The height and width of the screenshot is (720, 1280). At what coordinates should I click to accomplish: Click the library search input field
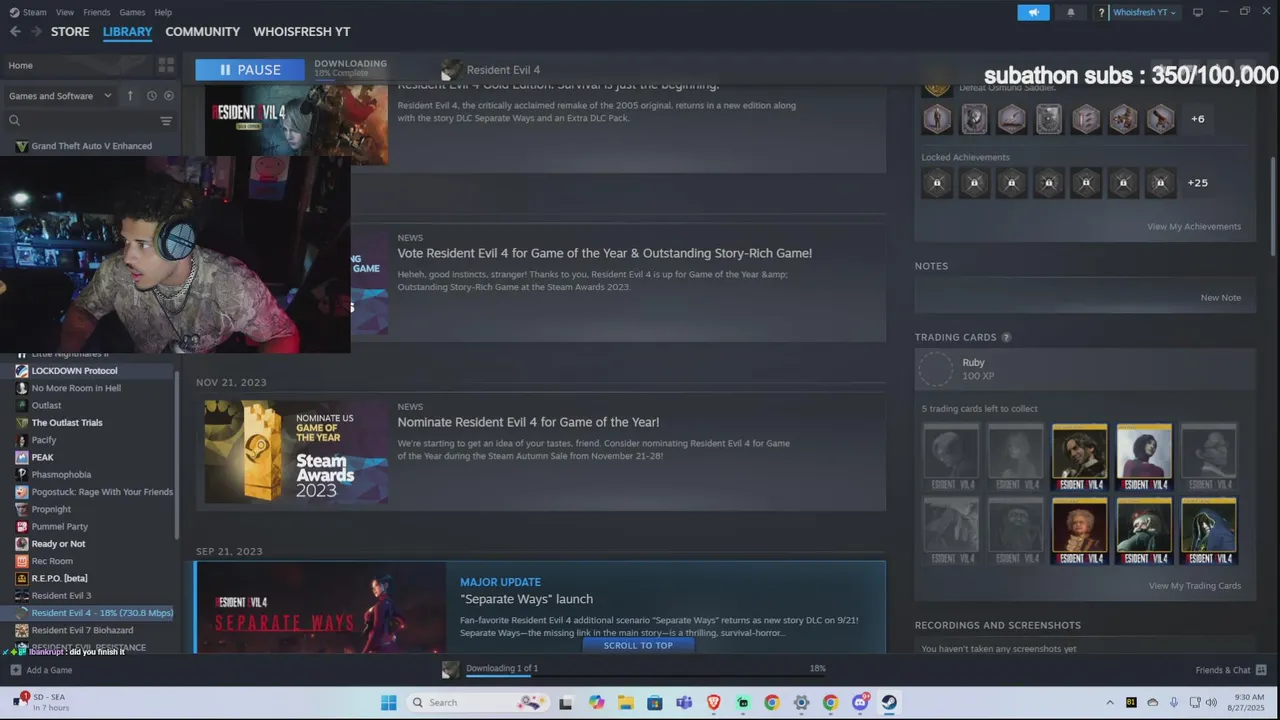88,121
